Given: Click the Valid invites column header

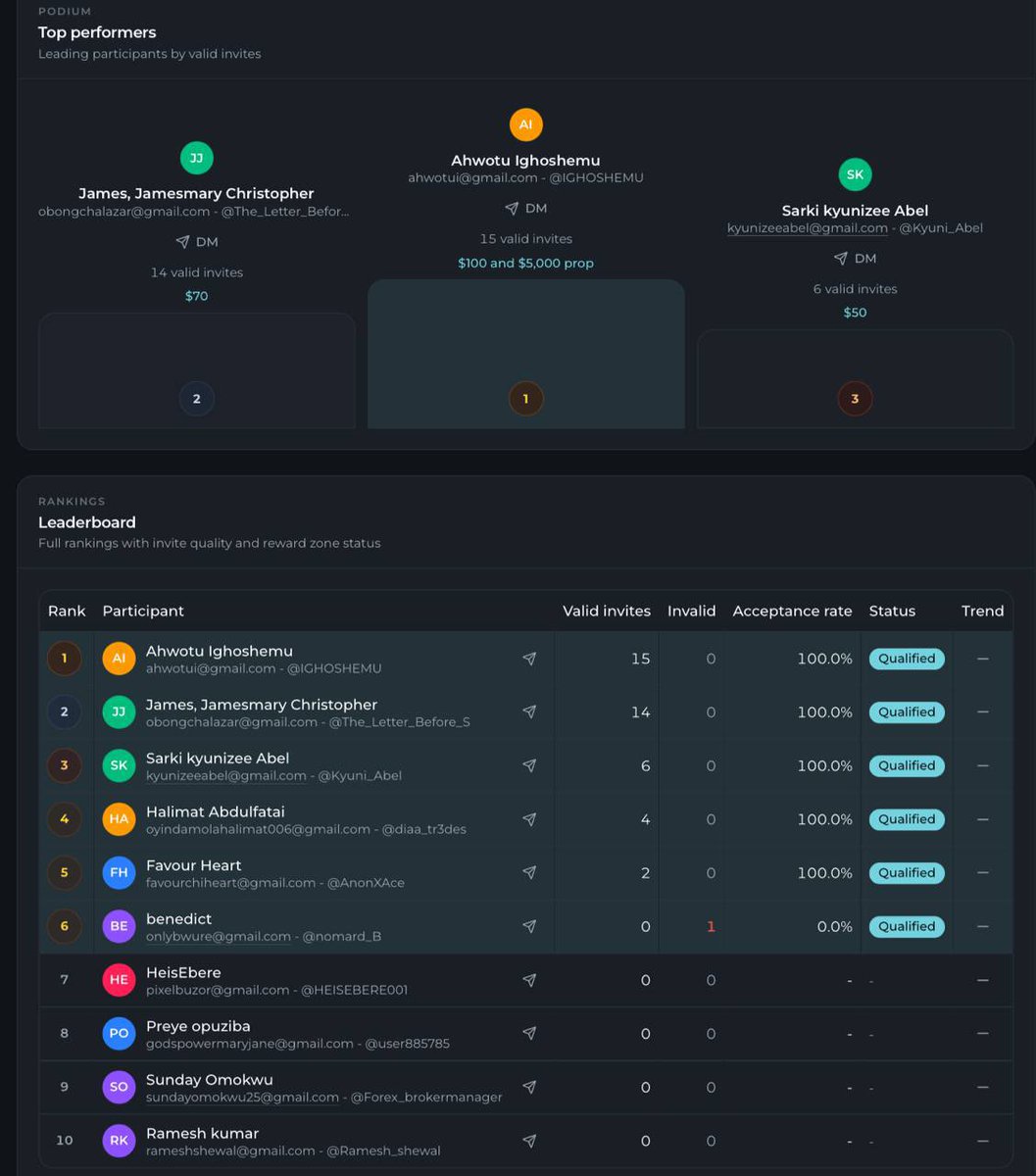Looking at the screenshot, I should (607, 611).
